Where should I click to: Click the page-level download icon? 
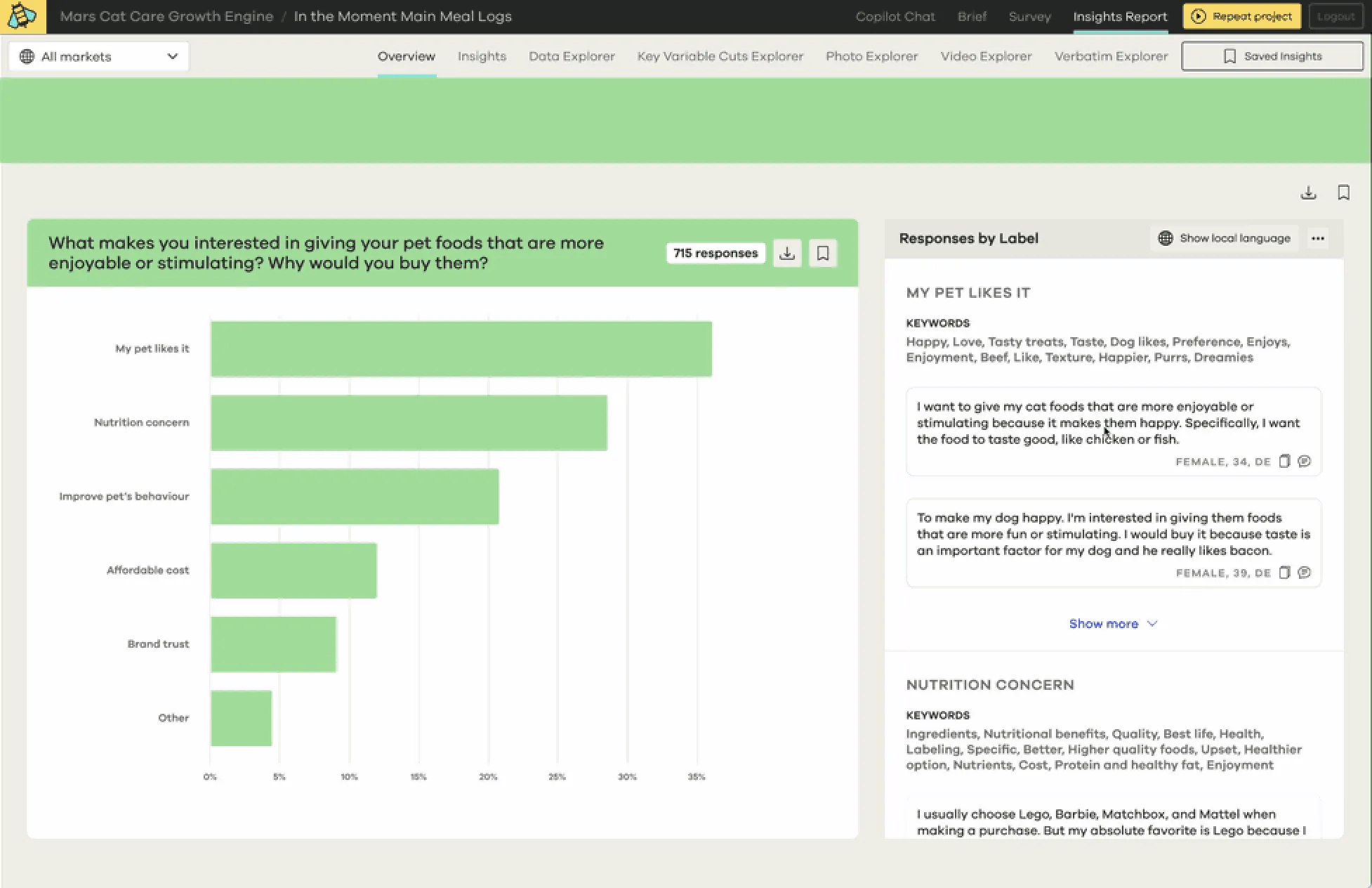[1308, 192]
